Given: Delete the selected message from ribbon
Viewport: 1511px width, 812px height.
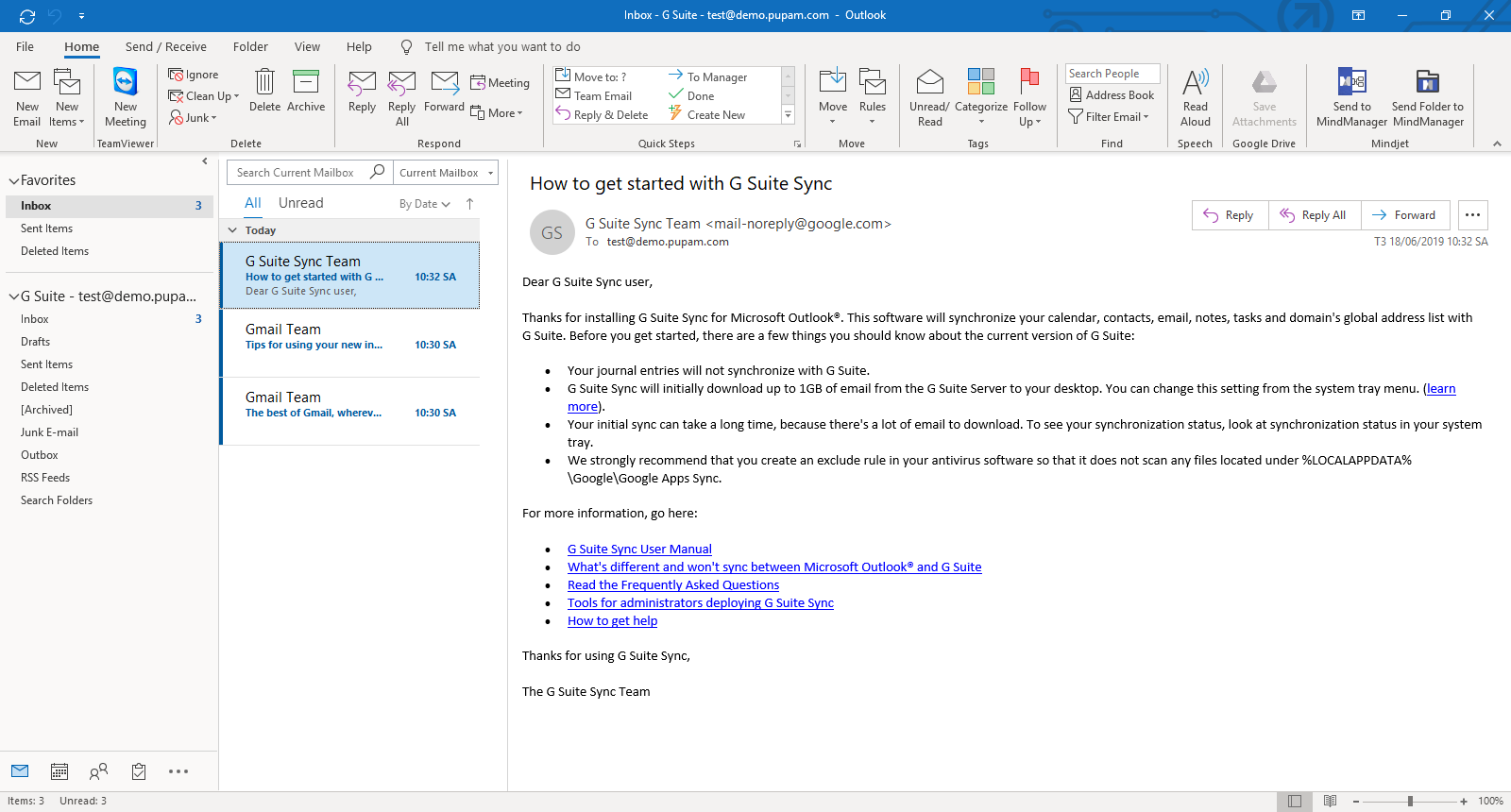Looking at the screenshot, I should click(x=264, y=91).
